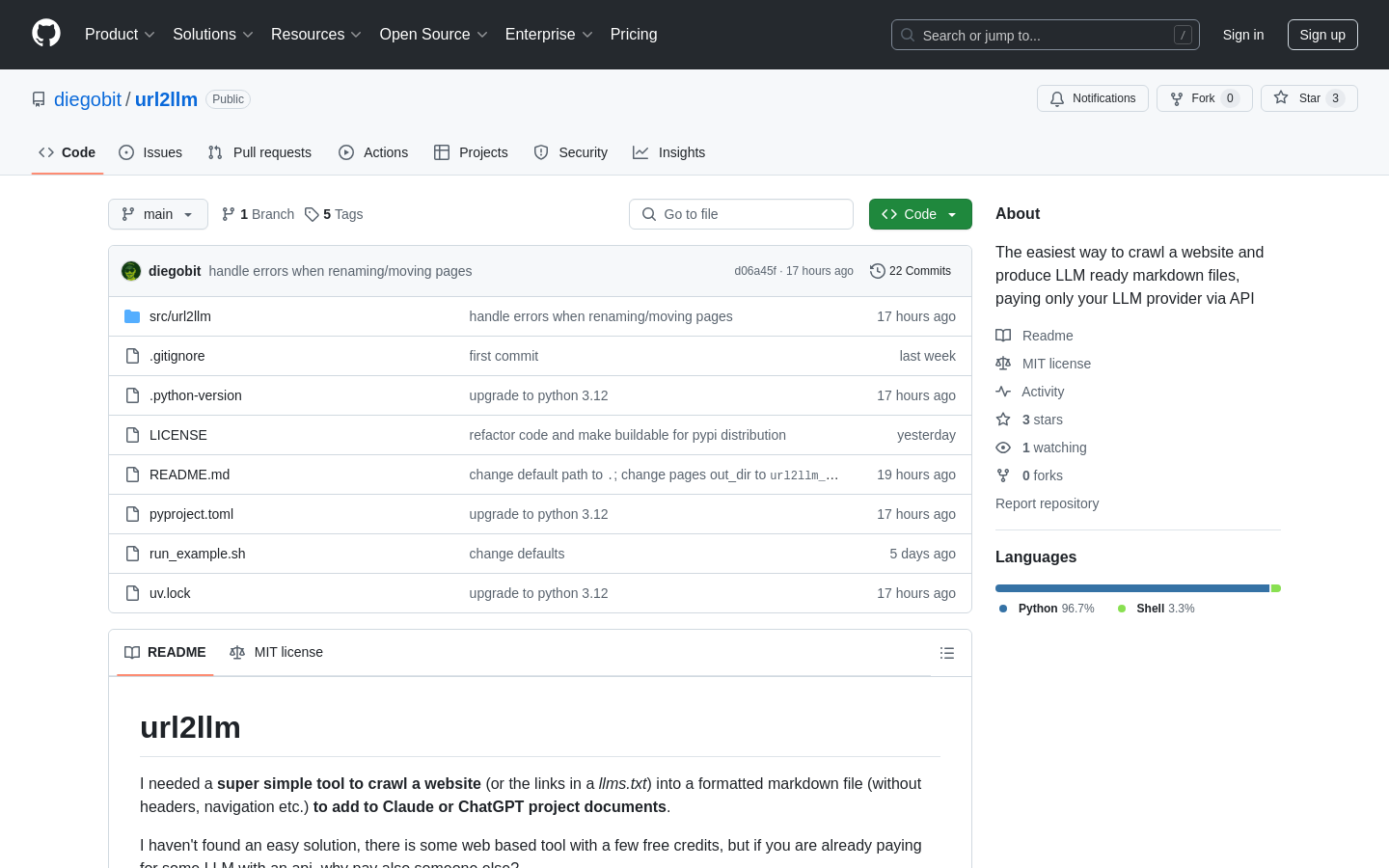Image resolution: width=1389 pixels, height=868 pixels.
Task: Click the book icon next to Readme
Action: (x=1003, y=336)
